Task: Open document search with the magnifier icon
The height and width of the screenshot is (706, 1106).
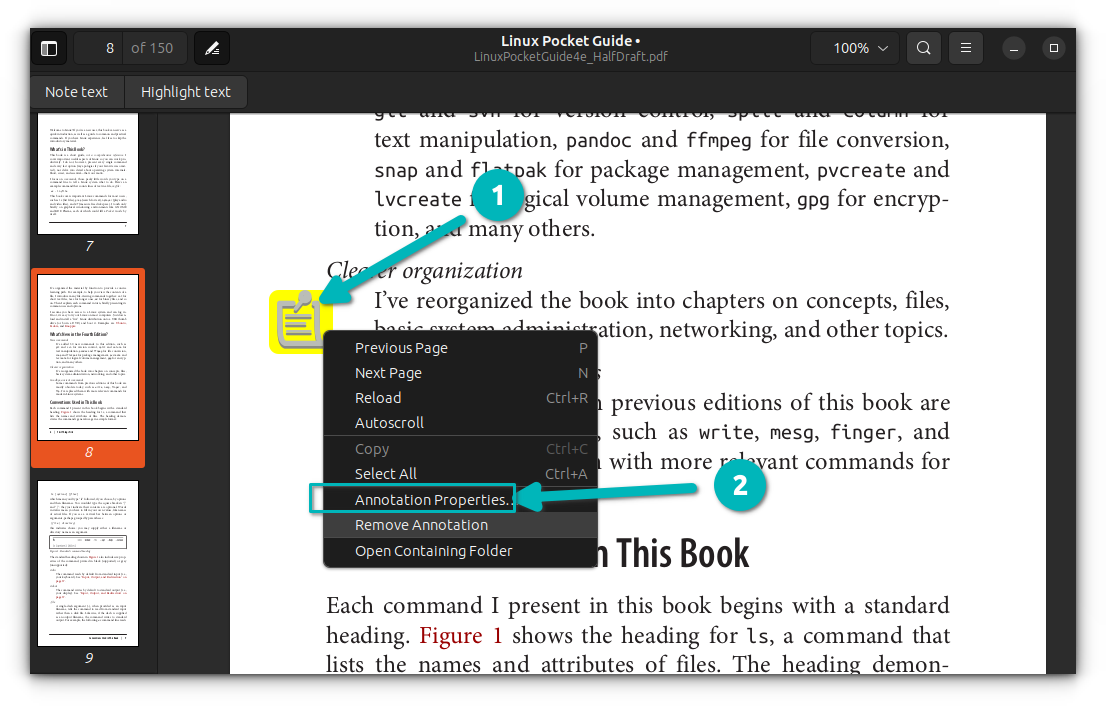Action: tap(922, 47)
